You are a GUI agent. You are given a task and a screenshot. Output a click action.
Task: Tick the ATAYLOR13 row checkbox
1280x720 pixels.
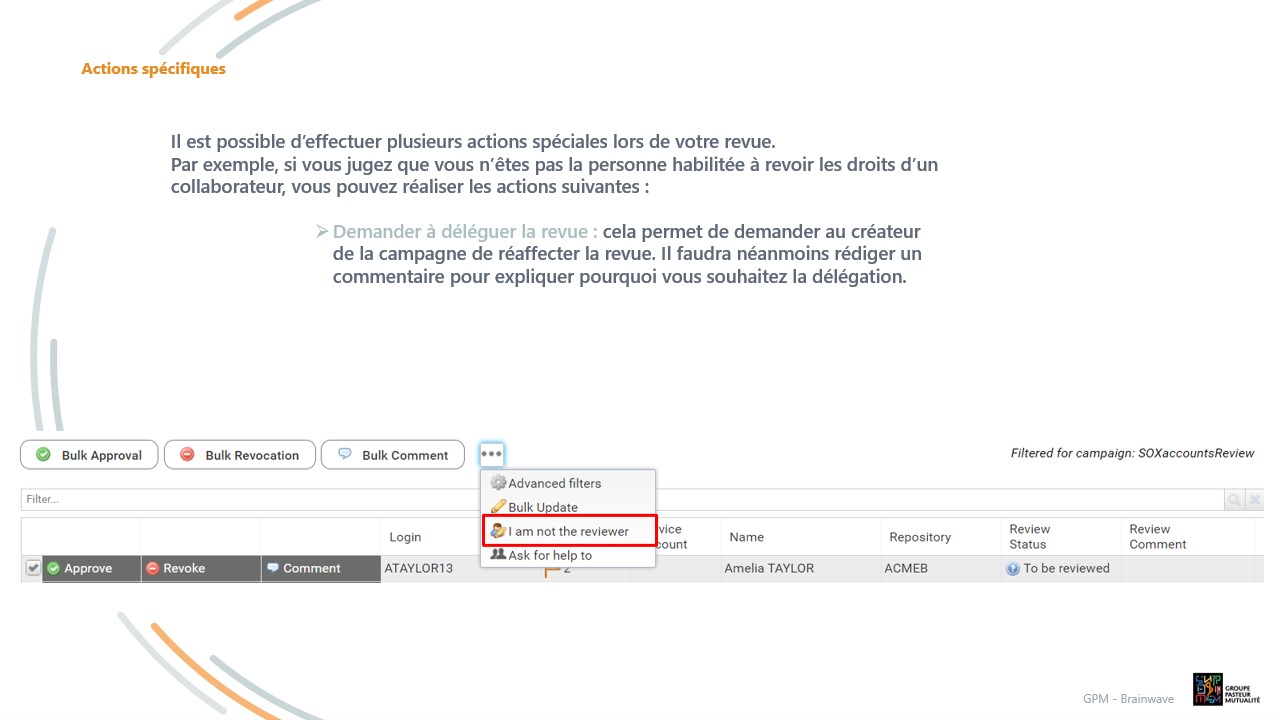click(33, 568)
